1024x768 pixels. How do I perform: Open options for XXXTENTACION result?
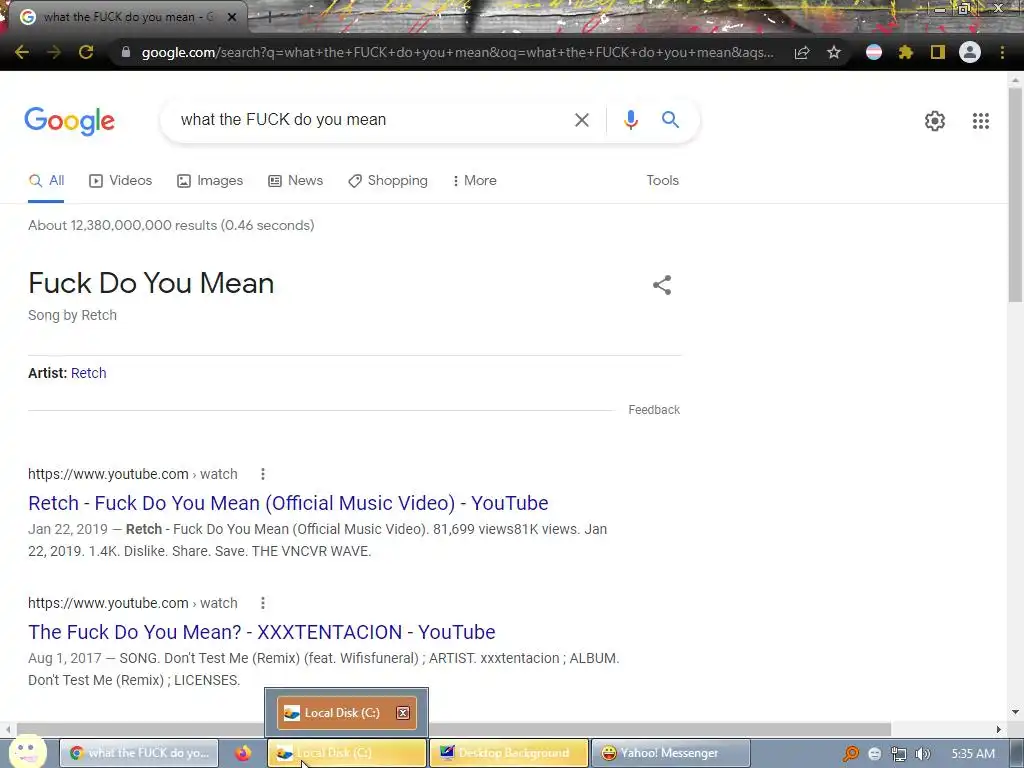263,603
